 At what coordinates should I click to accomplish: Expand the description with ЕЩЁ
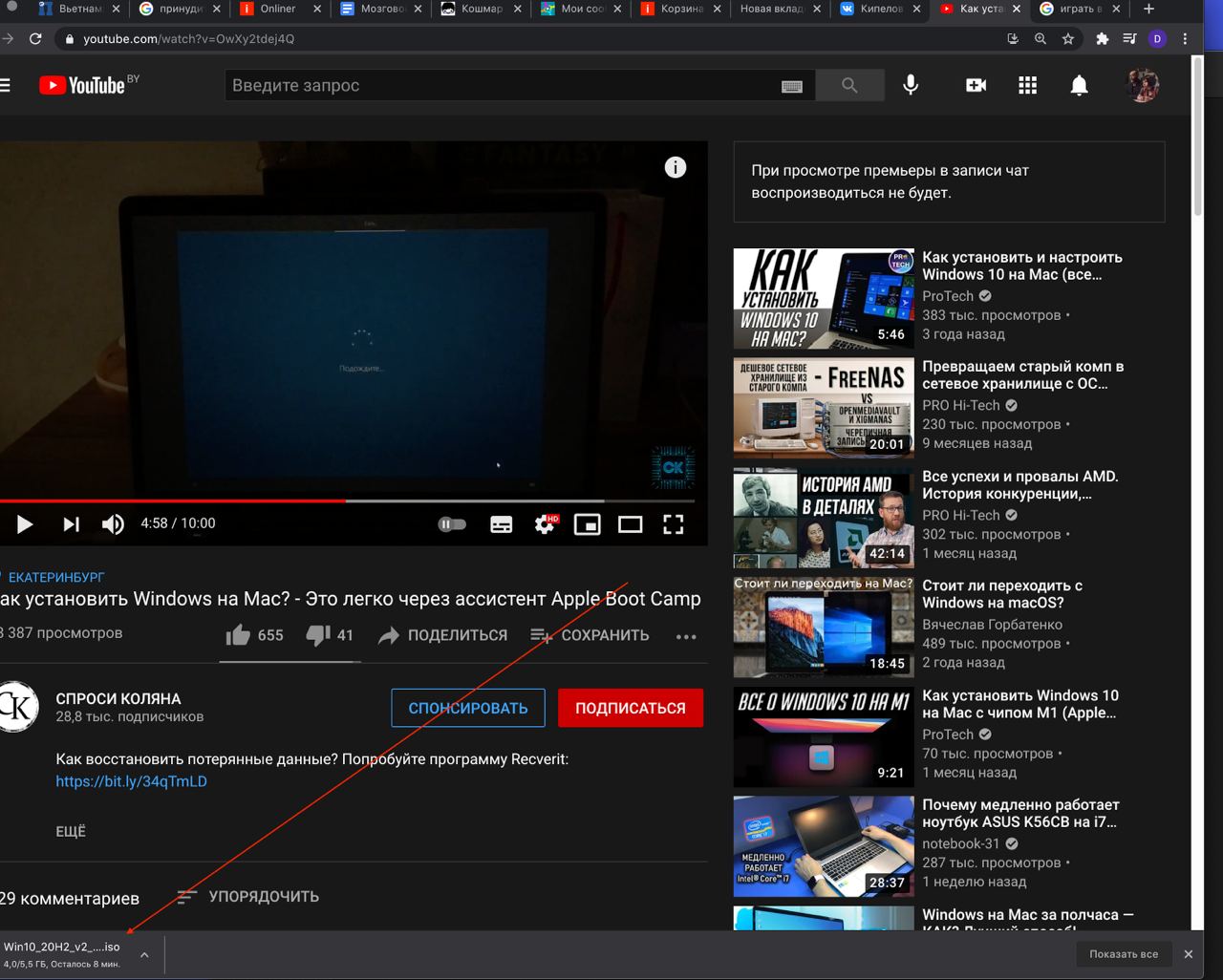[x=71, y=831]
